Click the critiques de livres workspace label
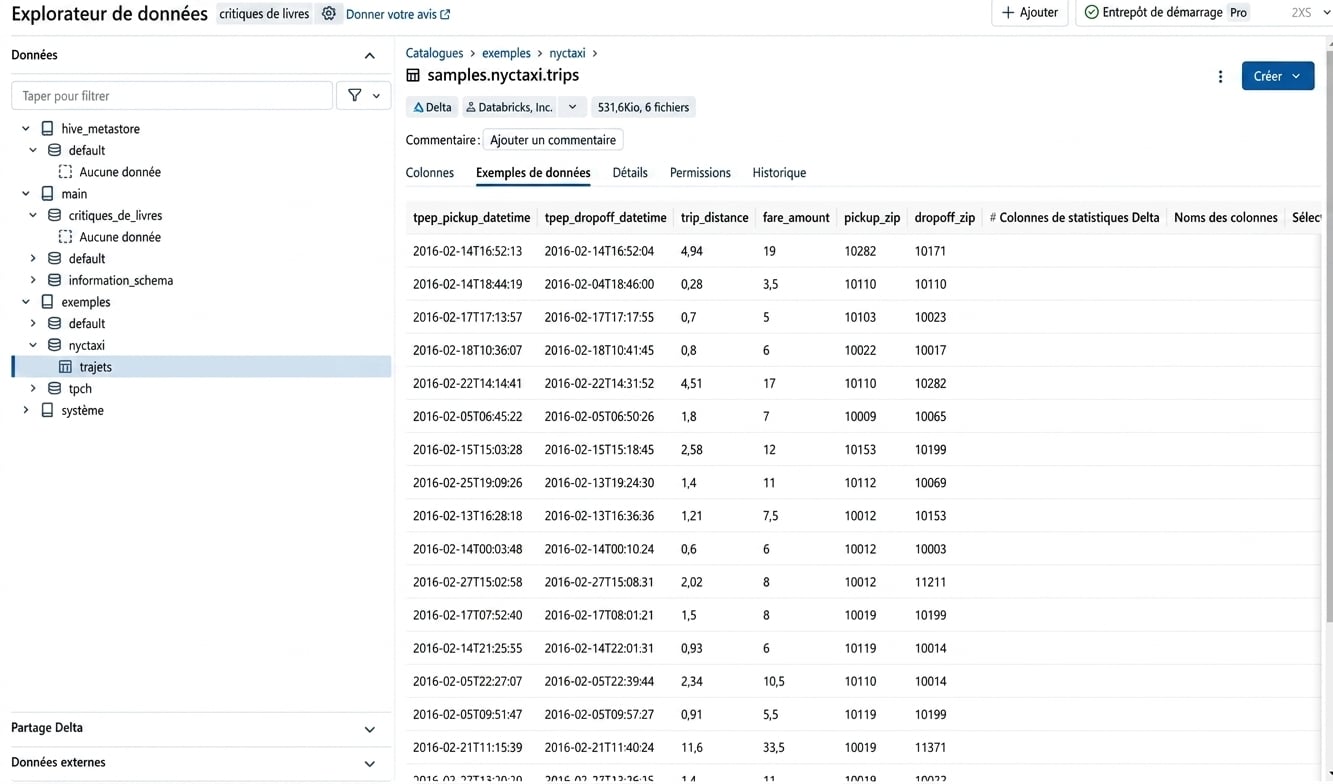Image resolution: width=1333 pixels, height=784 pixels. click(264, 14)
